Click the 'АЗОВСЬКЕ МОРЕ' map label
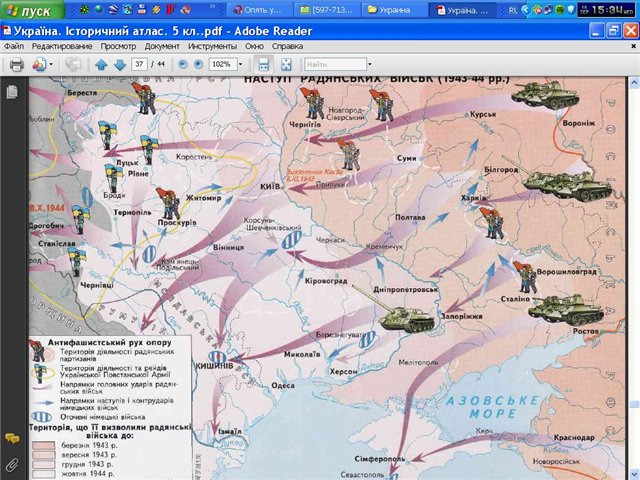 coord(492,407)
